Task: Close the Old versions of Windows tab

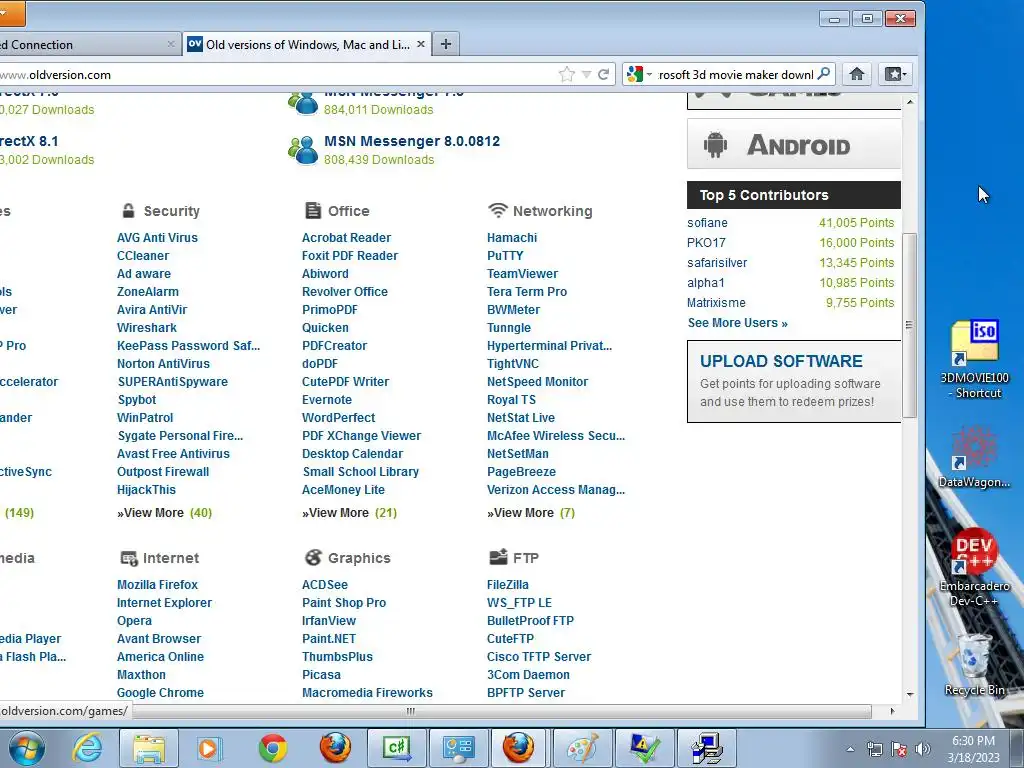Action: pos(421,44)
